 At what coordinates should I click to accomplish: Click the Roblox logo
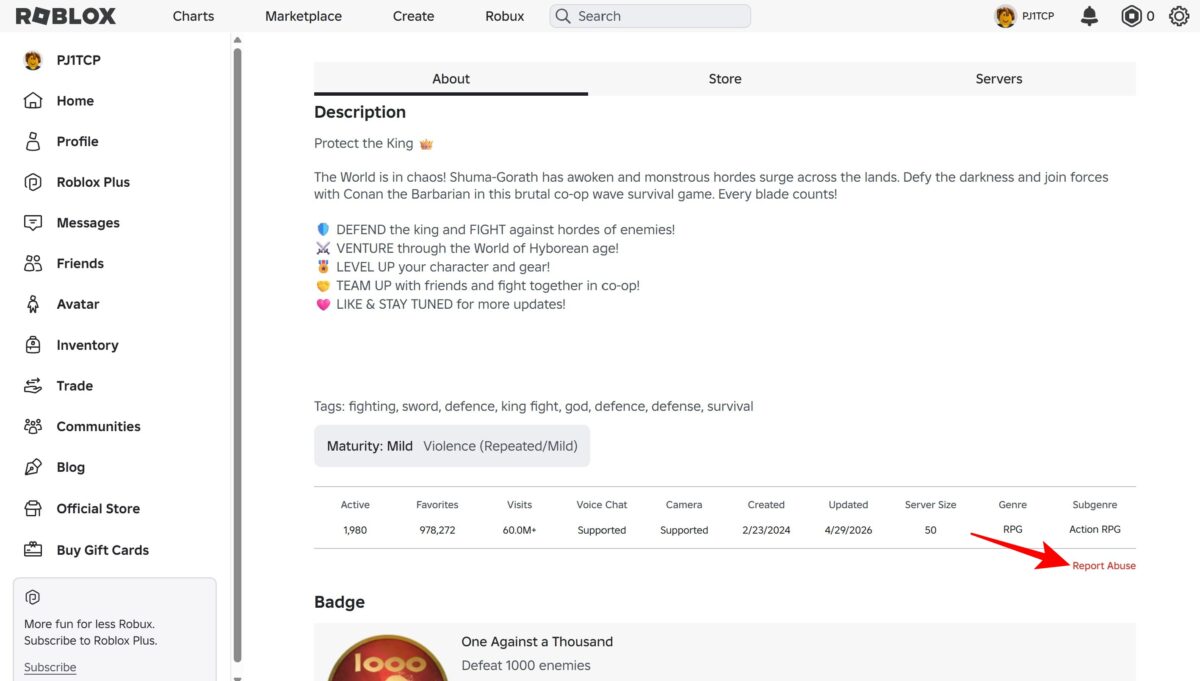point(66,16)
